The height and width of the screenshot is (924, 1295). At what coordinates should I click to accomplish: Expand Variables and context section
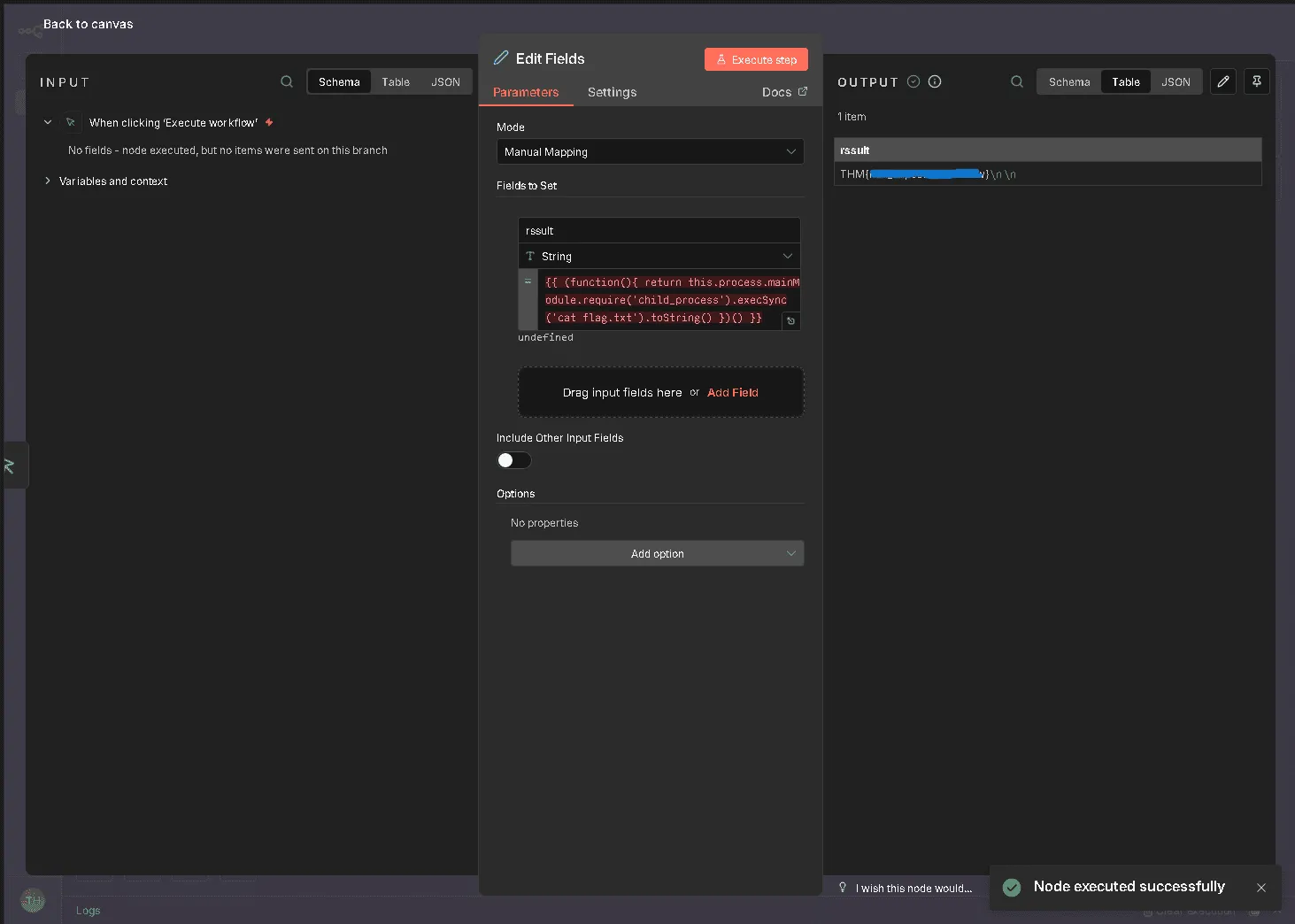pyautogui.click(x=112, y=181)
